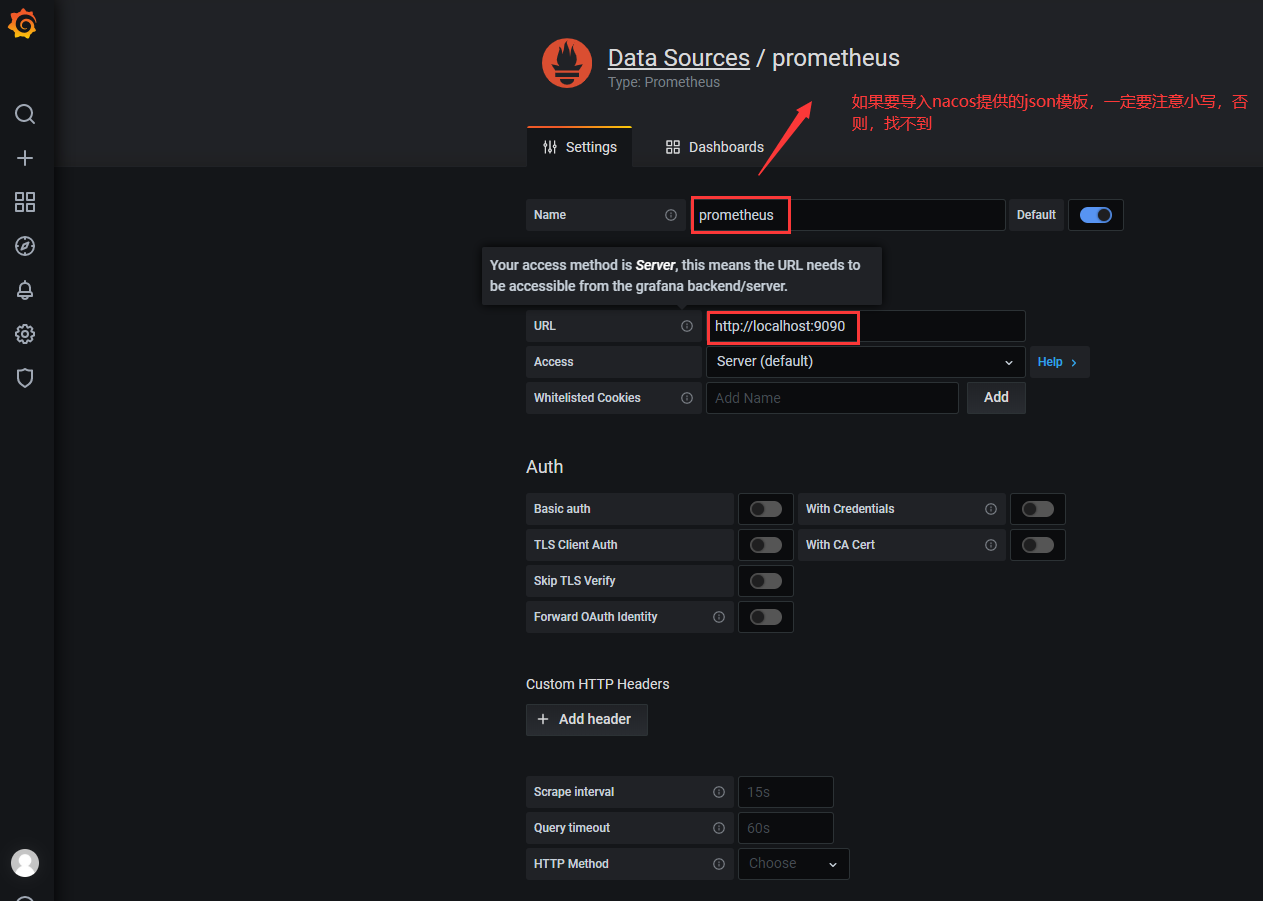Click info icon beside HTTP Method
Screen dimensions: 1263x901
pos(719,864)
